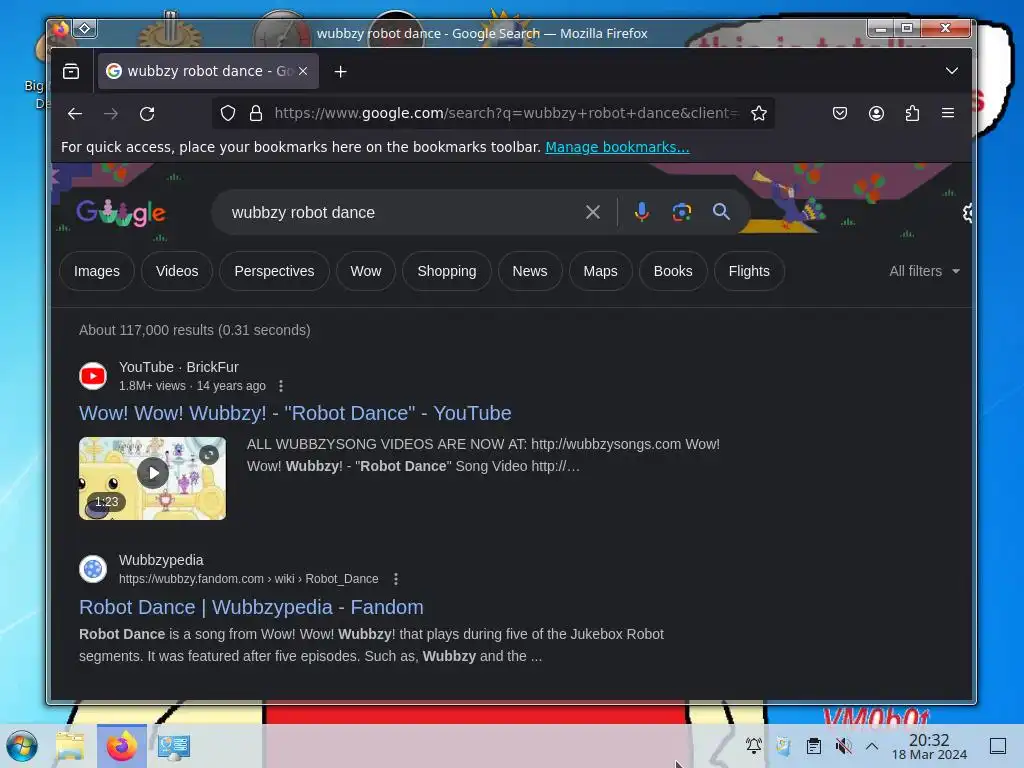
Task: Select the Wow filter chip
Action: (x=366, y=271)
